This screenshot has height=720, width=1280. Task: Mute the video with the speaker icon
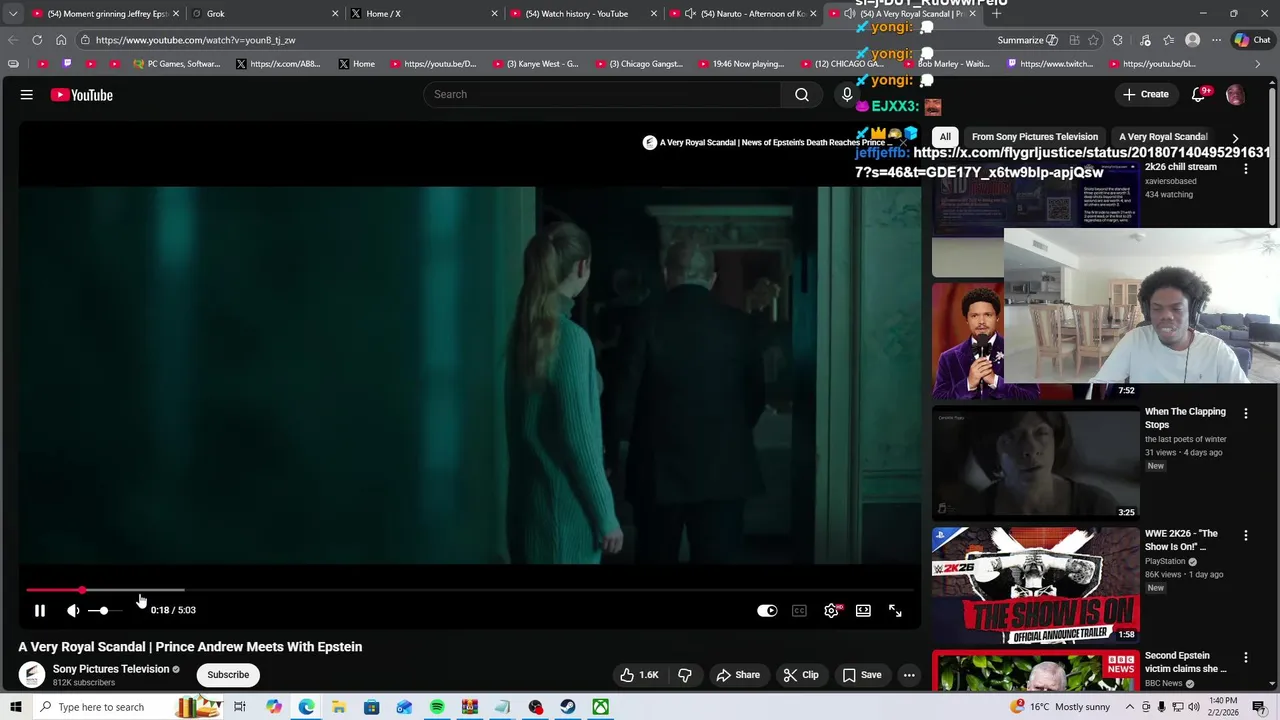click(73, 610)
